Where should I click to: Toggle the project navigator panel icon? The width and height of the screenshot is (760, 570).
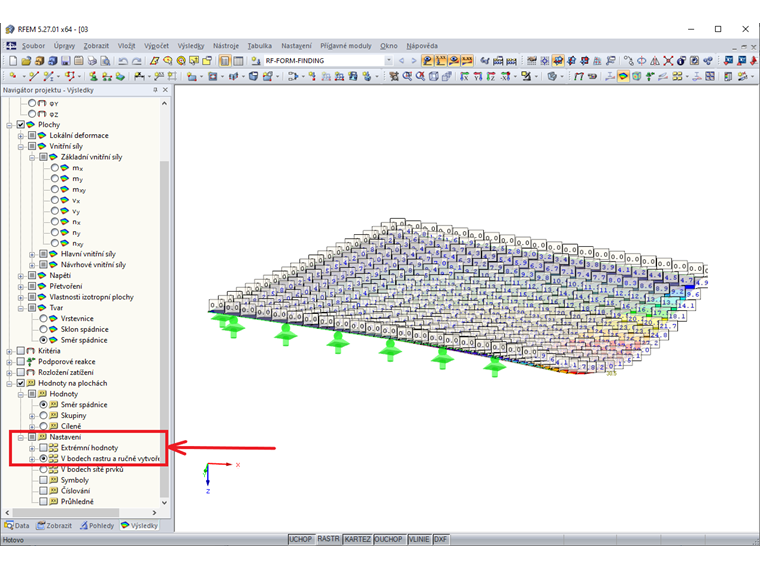point(225,61)
